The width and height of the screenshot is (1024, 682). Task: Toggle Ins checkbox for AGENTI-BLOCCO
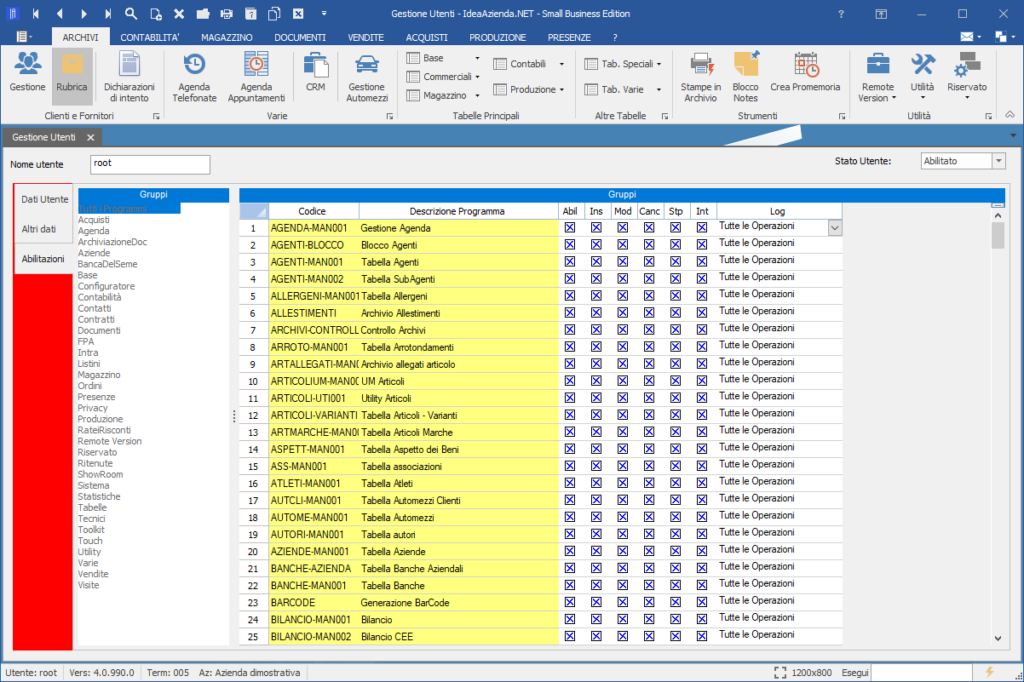click(596, 244)
